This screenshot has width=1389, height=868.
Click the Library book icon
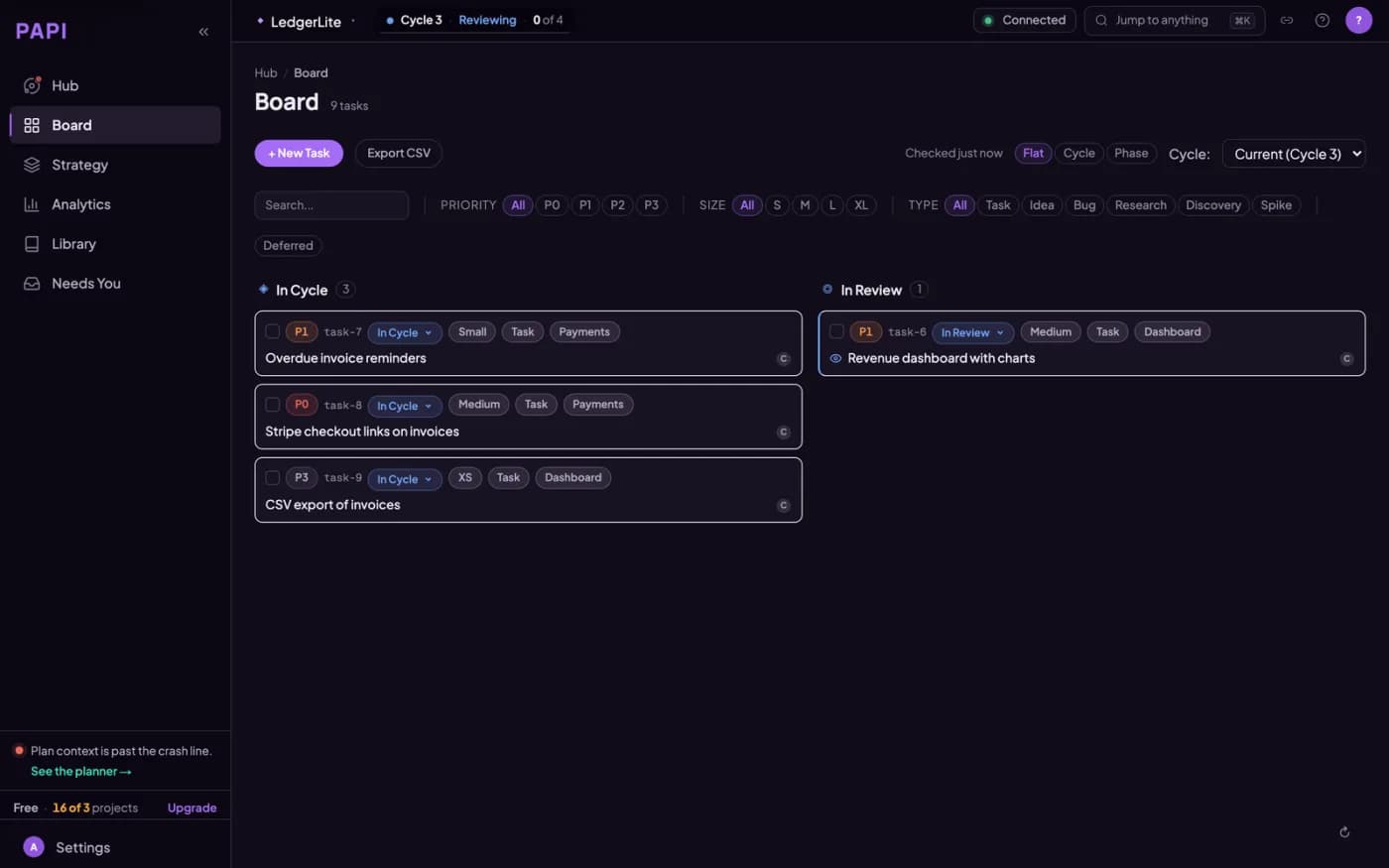(x=32, y=244)
